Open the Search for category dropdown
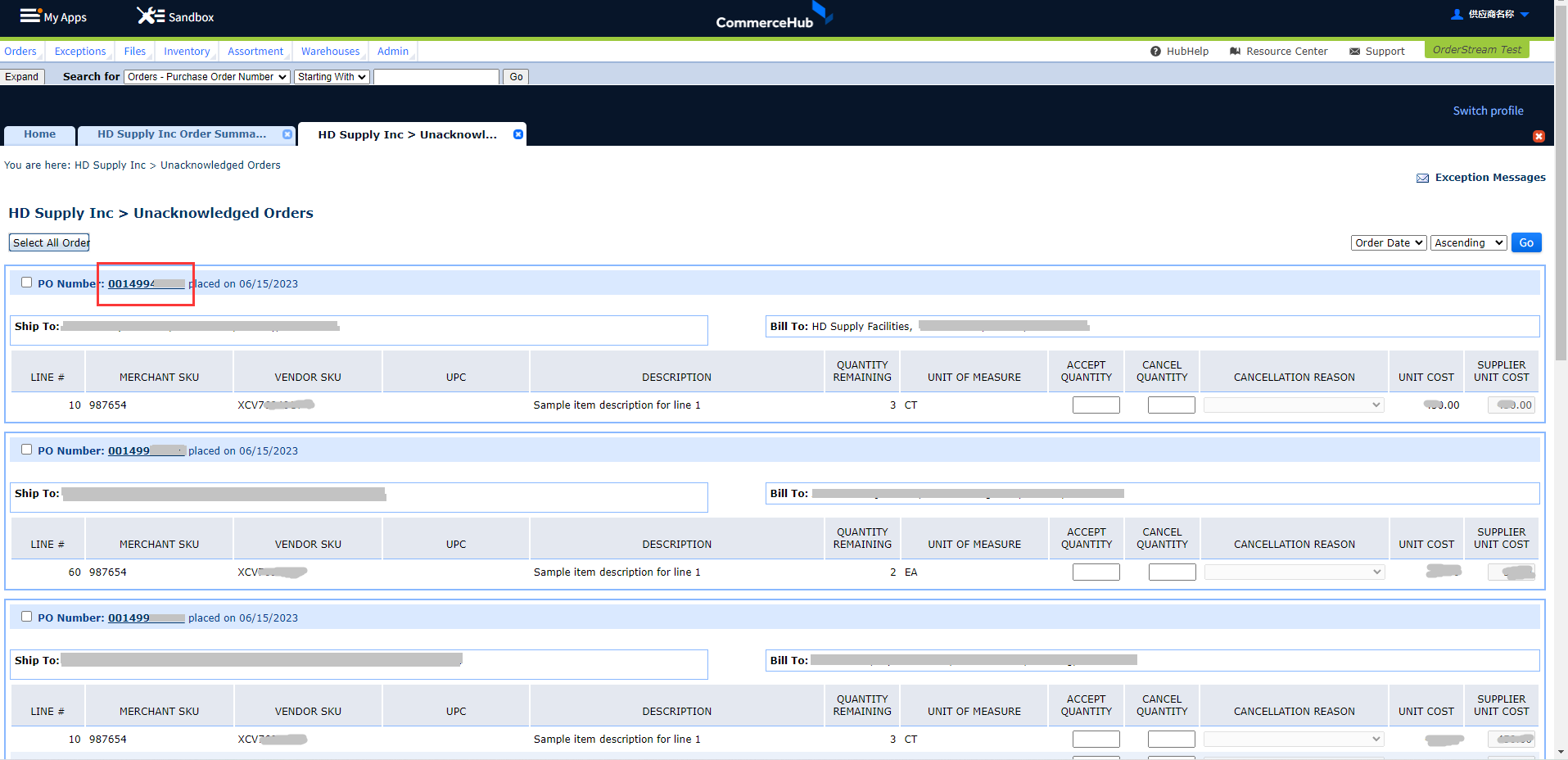Viewport: 1568px width, 760px height. pos(207,76)
